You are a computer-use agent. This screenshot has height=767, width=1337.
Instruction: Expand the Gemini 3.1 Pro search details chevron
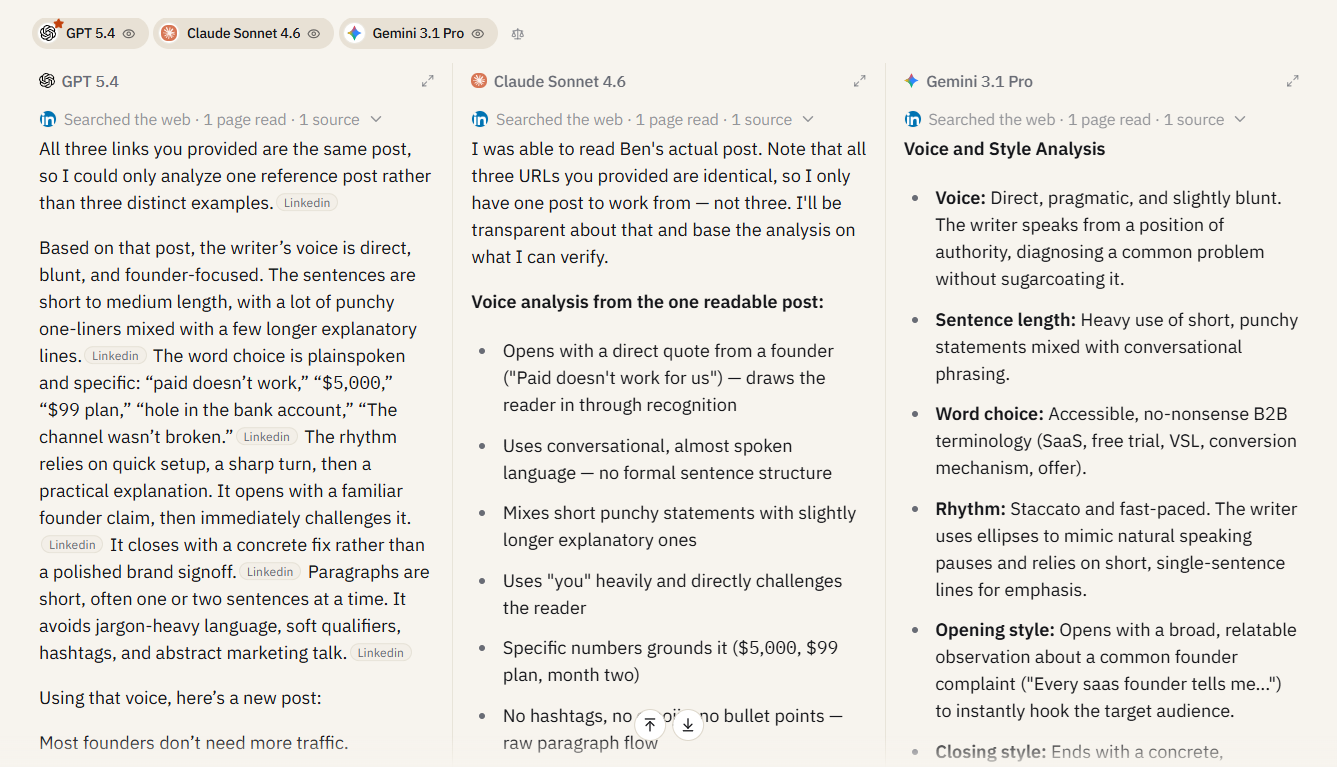pos(1240,119)
